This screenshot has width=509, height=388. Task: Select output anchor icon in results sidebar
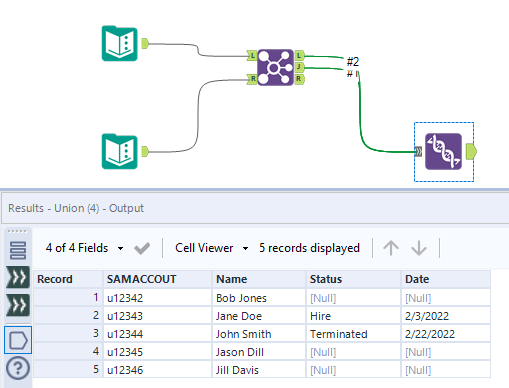click(x=18, y=340)
